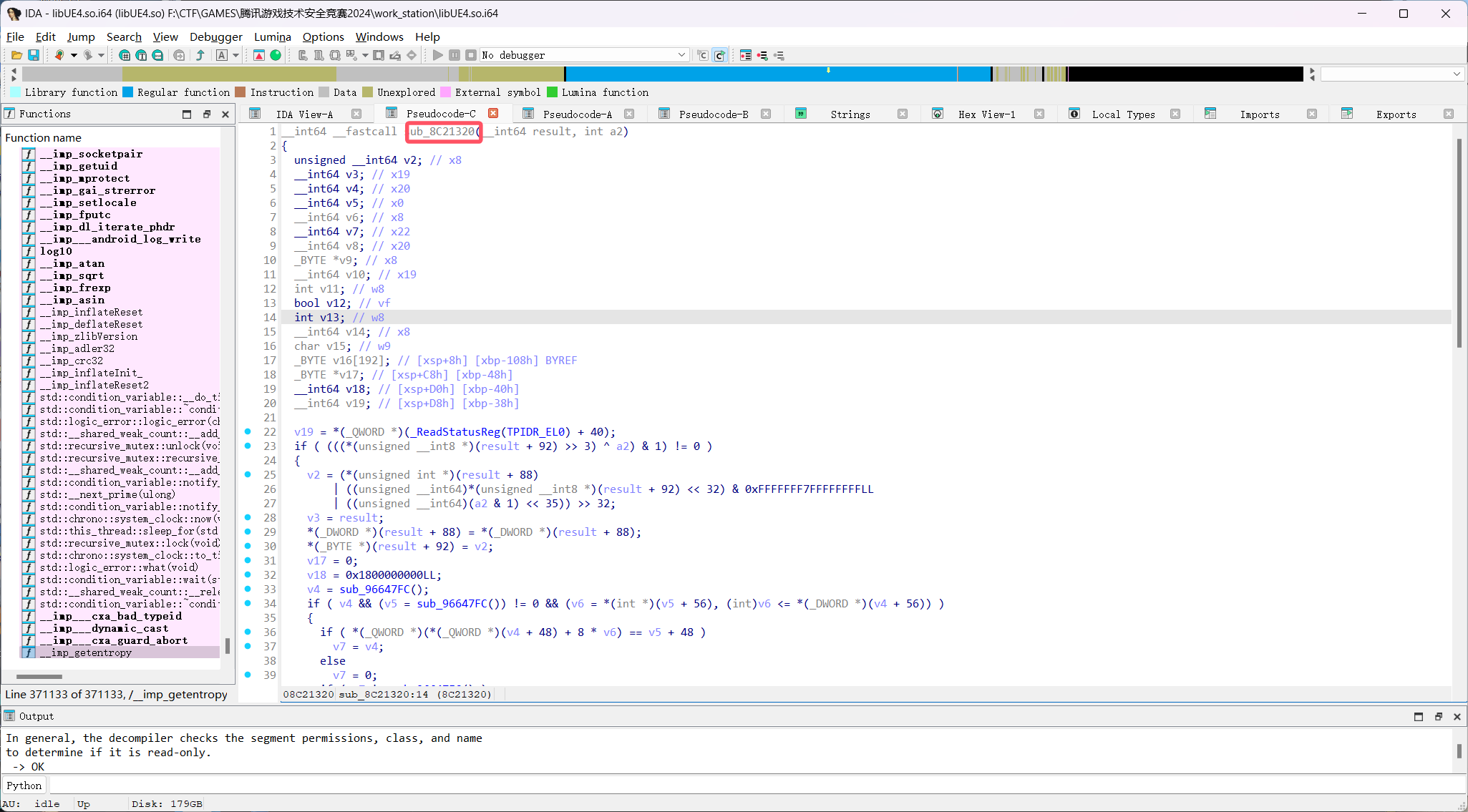Close the Pseudocode-C tab
Image resolution: width=1468 pixels, height=812 pixels.
493,113
